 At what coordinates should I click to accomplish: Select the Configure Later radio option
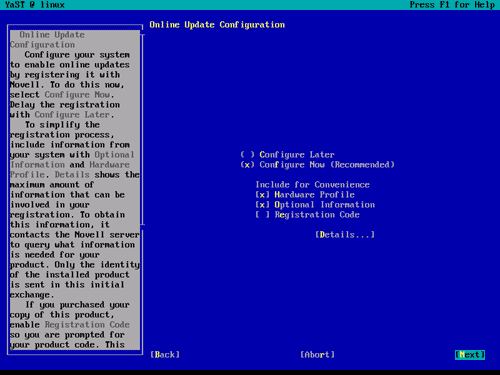coord(287,155)
